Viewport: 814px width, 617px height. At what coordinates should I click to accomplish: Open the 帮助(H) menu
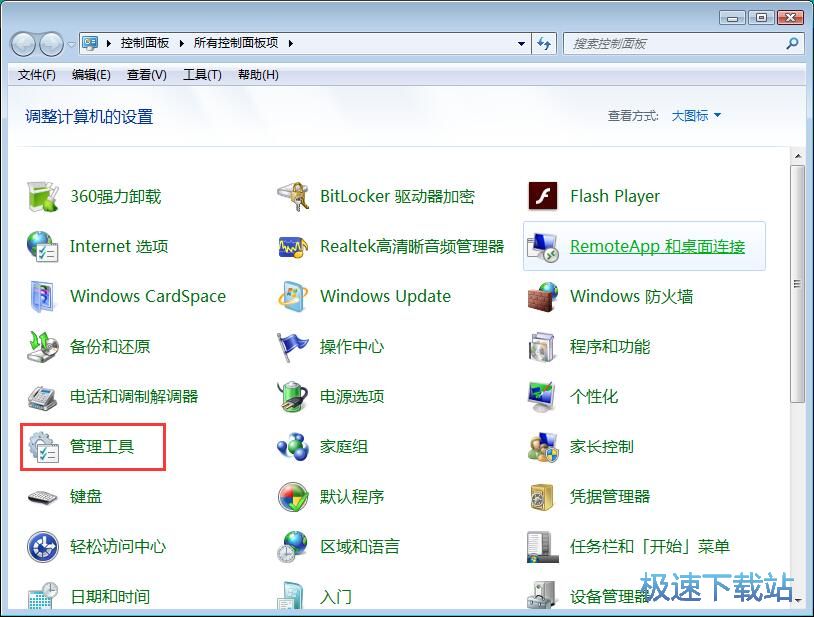(258, 75)
